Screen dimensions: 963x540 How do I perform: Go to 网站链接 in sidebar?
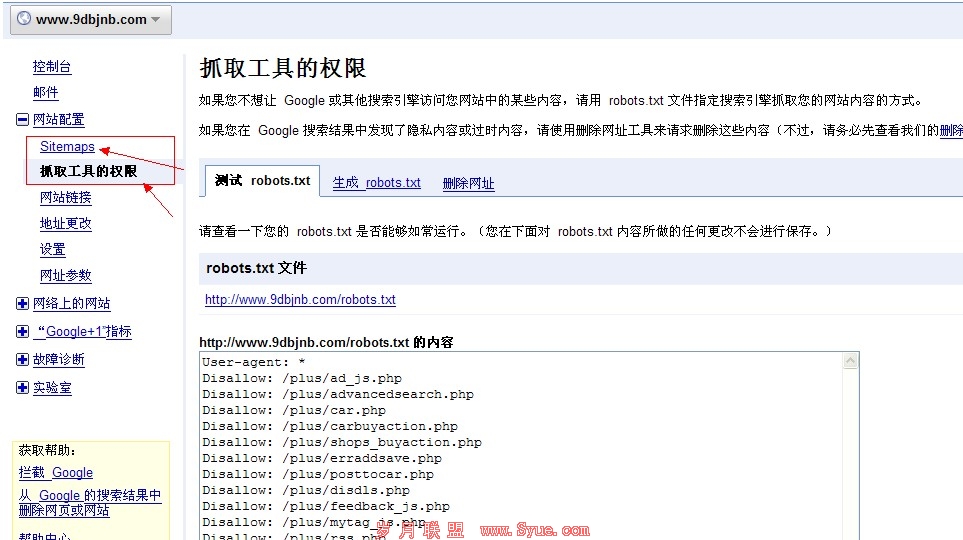(x=66, y=198)
